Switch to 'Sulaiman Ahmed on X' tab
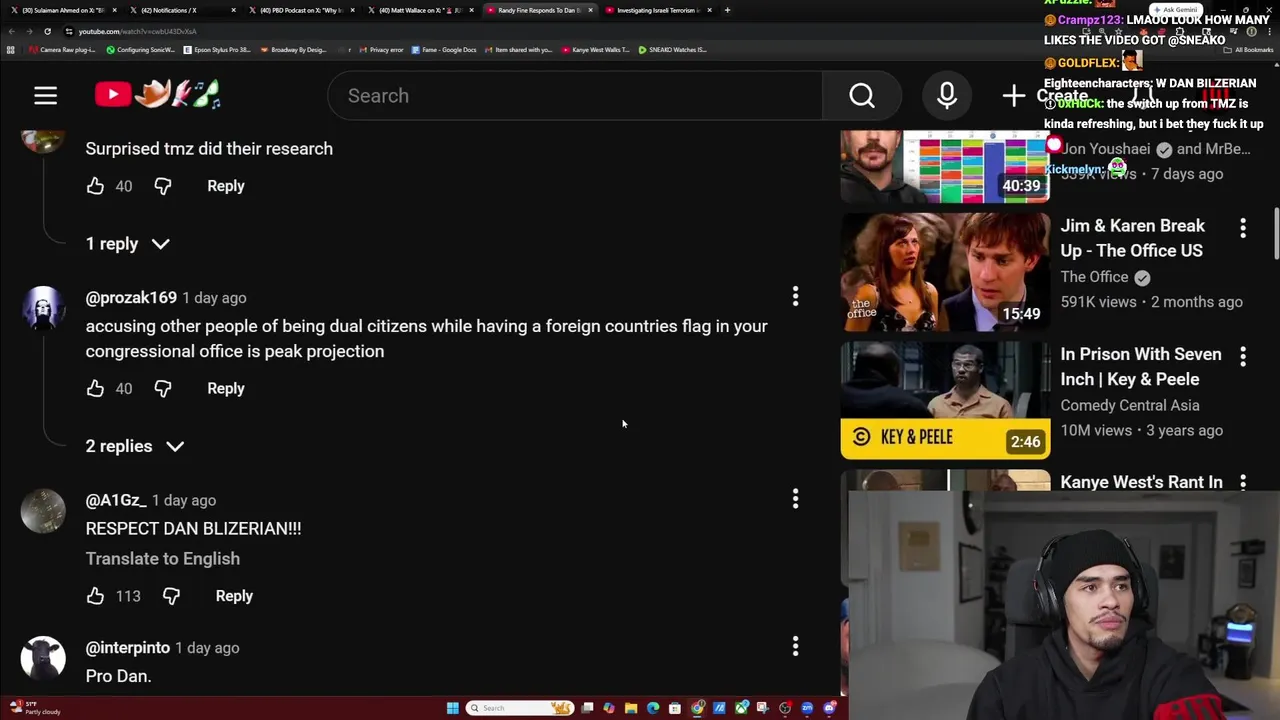 [63, 10]
